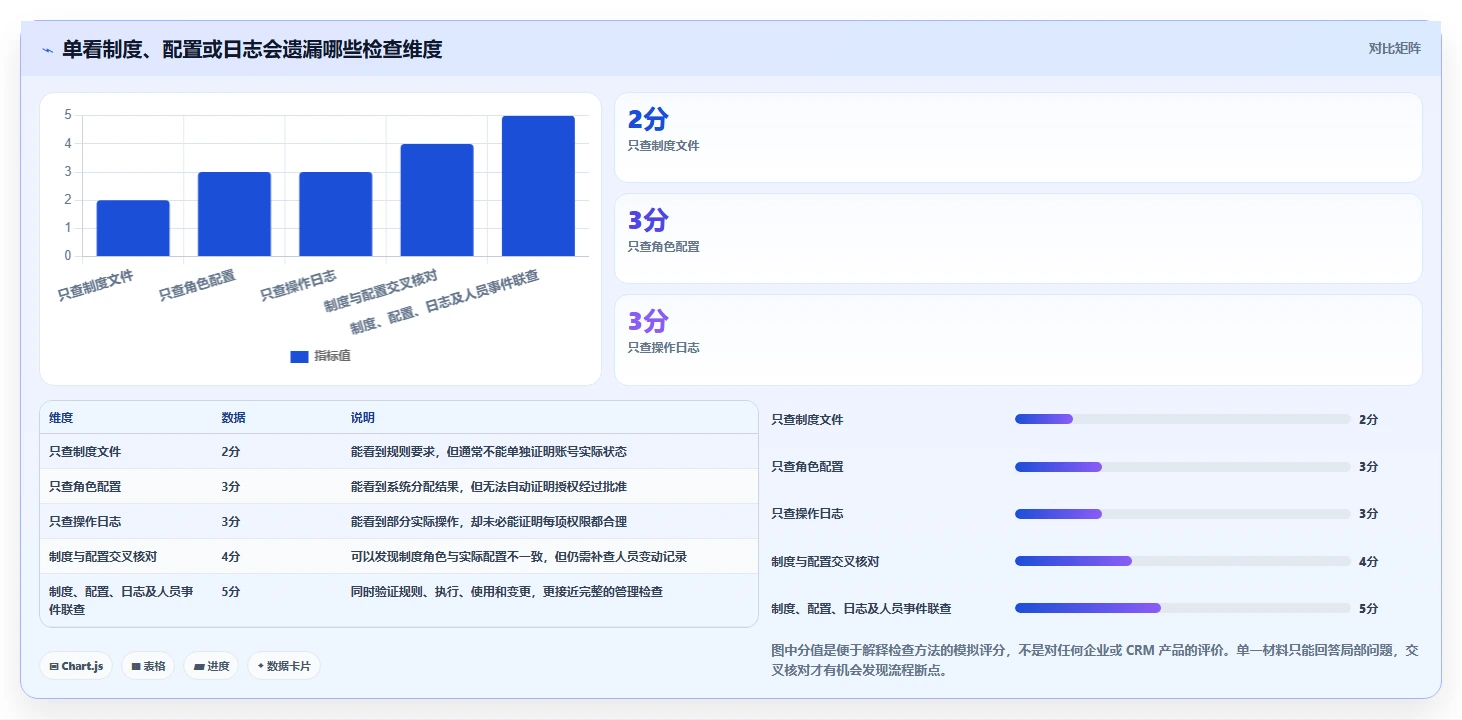Click the footnote starting 图中分值是便于解释

coord(1095,660)
